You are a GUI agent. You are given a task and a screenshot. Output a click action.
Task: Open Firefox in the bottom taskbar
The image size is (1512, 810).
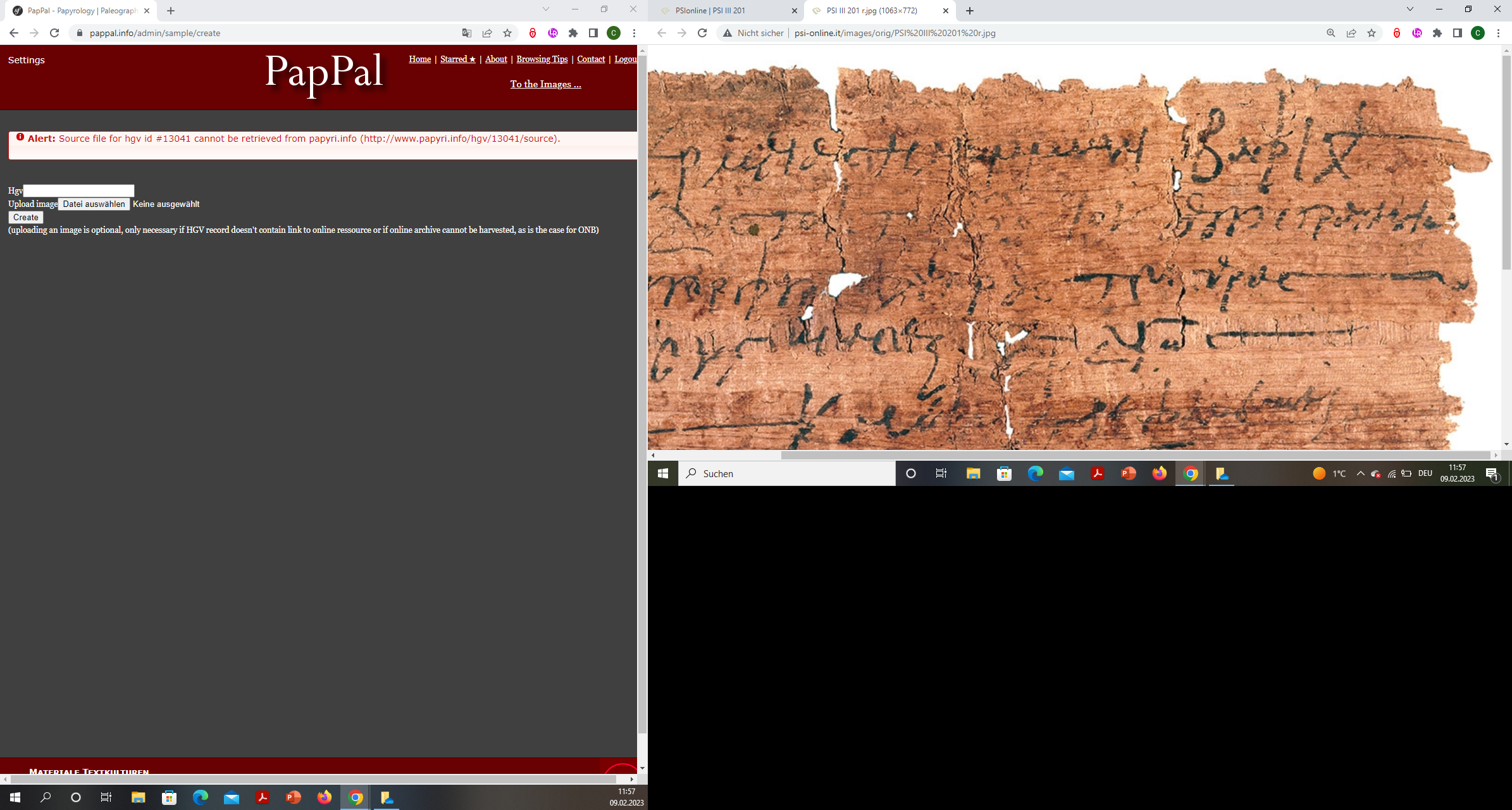325,797
